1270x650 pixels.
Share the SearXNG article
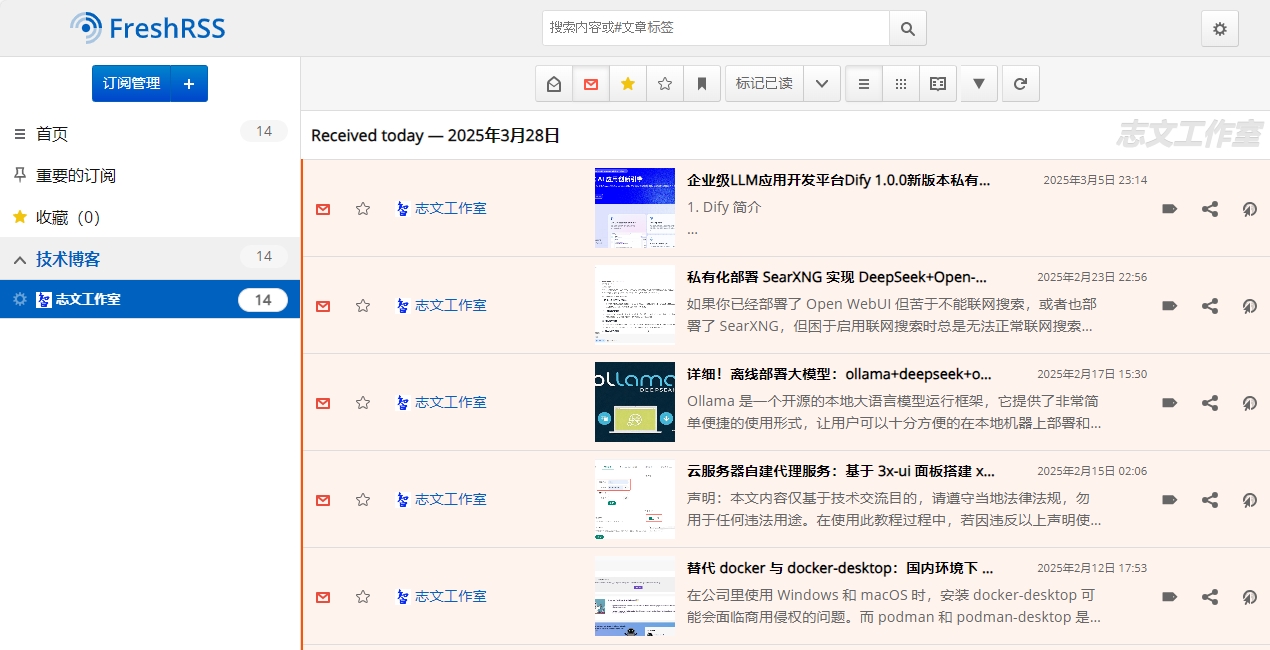[1210, 306]
